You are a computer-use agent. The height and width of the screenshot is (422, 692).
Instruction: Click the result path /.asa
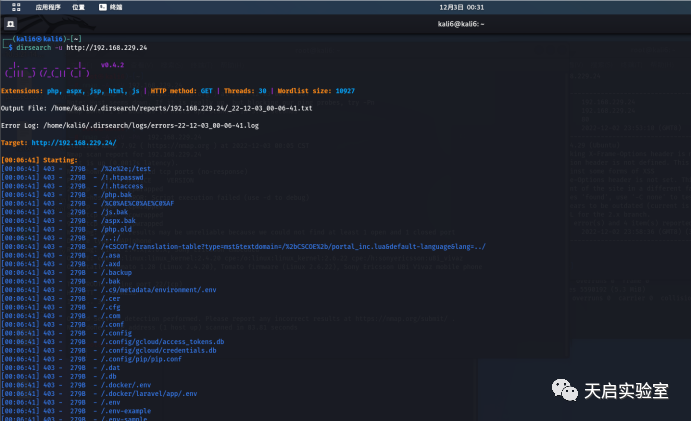coord(111,255)
